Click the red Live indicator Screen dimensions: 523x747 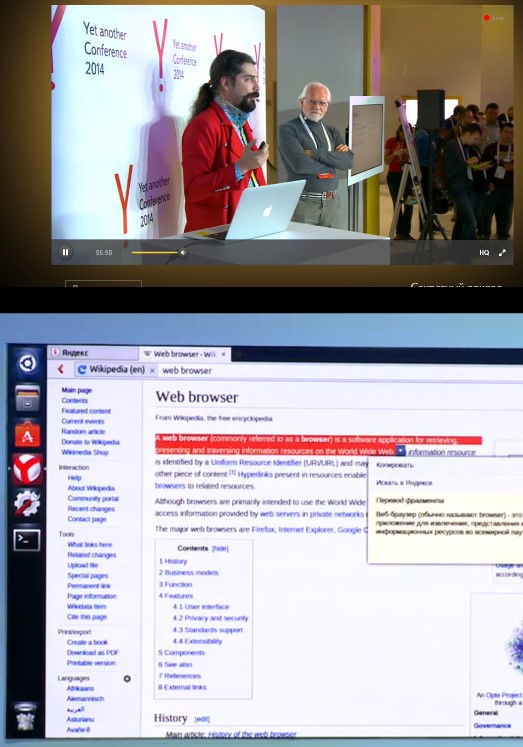coord(494,18)
